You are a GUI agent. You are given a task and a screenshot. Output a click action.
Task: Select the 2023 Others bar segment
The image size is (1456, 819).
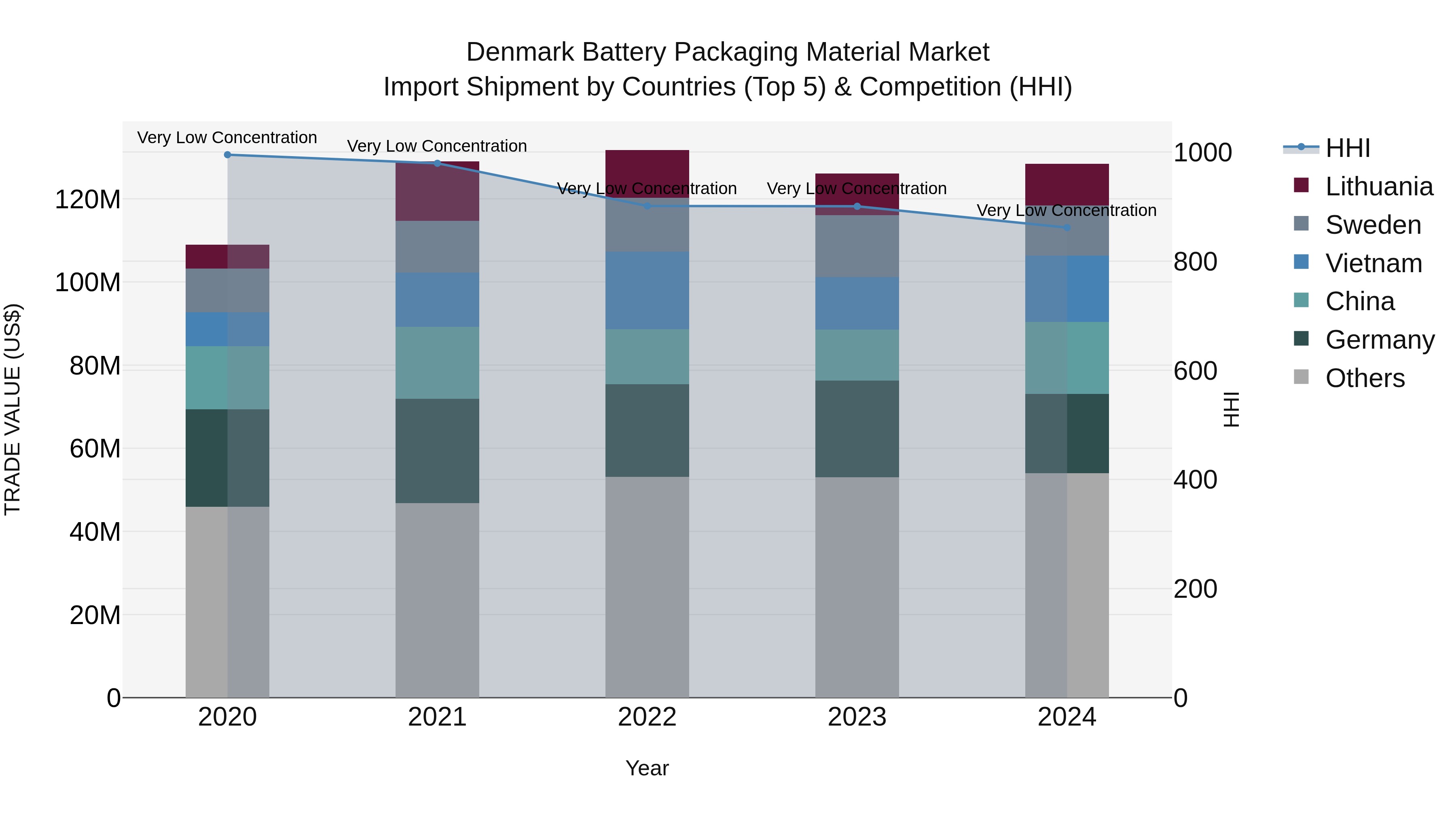tap(857, 587)
